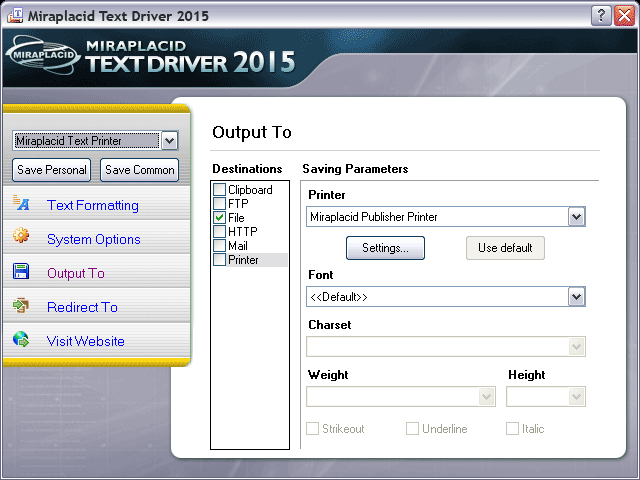Open the Weight dropdown
This screenshot has height=480, width=640.
(x=401, y=396)
